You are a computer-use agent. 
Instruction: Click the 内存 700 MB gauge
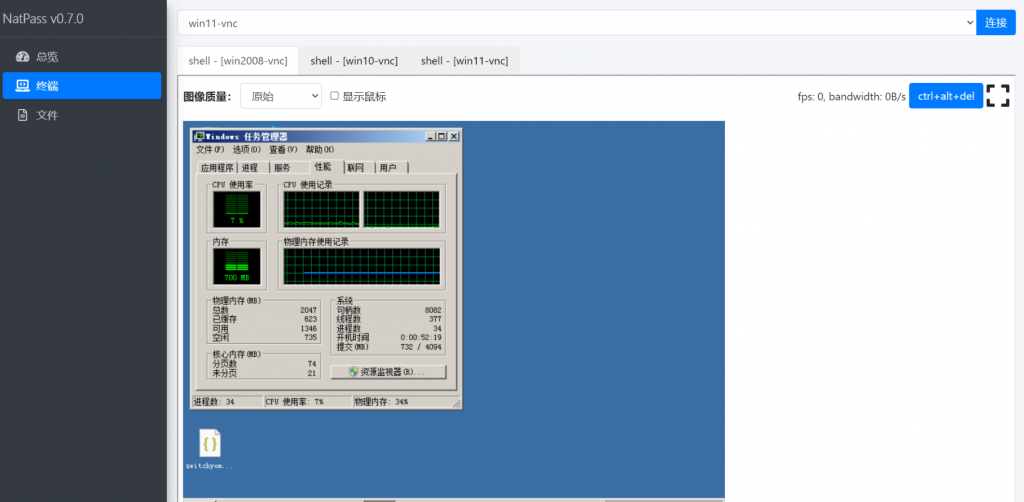point(236,266)
